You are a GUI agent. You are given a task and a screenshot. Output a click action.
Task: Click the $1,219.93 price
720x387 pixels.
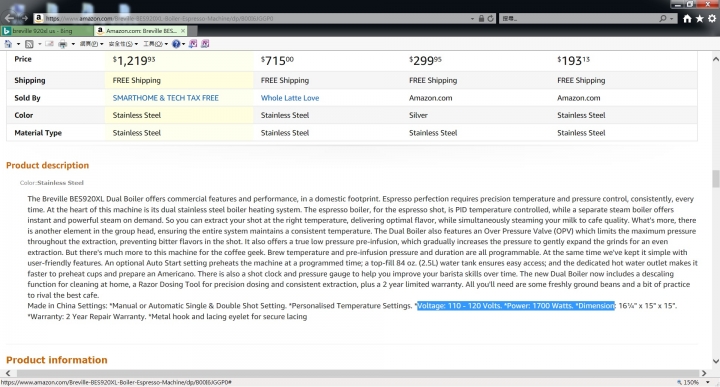click(x=134, y=61)
